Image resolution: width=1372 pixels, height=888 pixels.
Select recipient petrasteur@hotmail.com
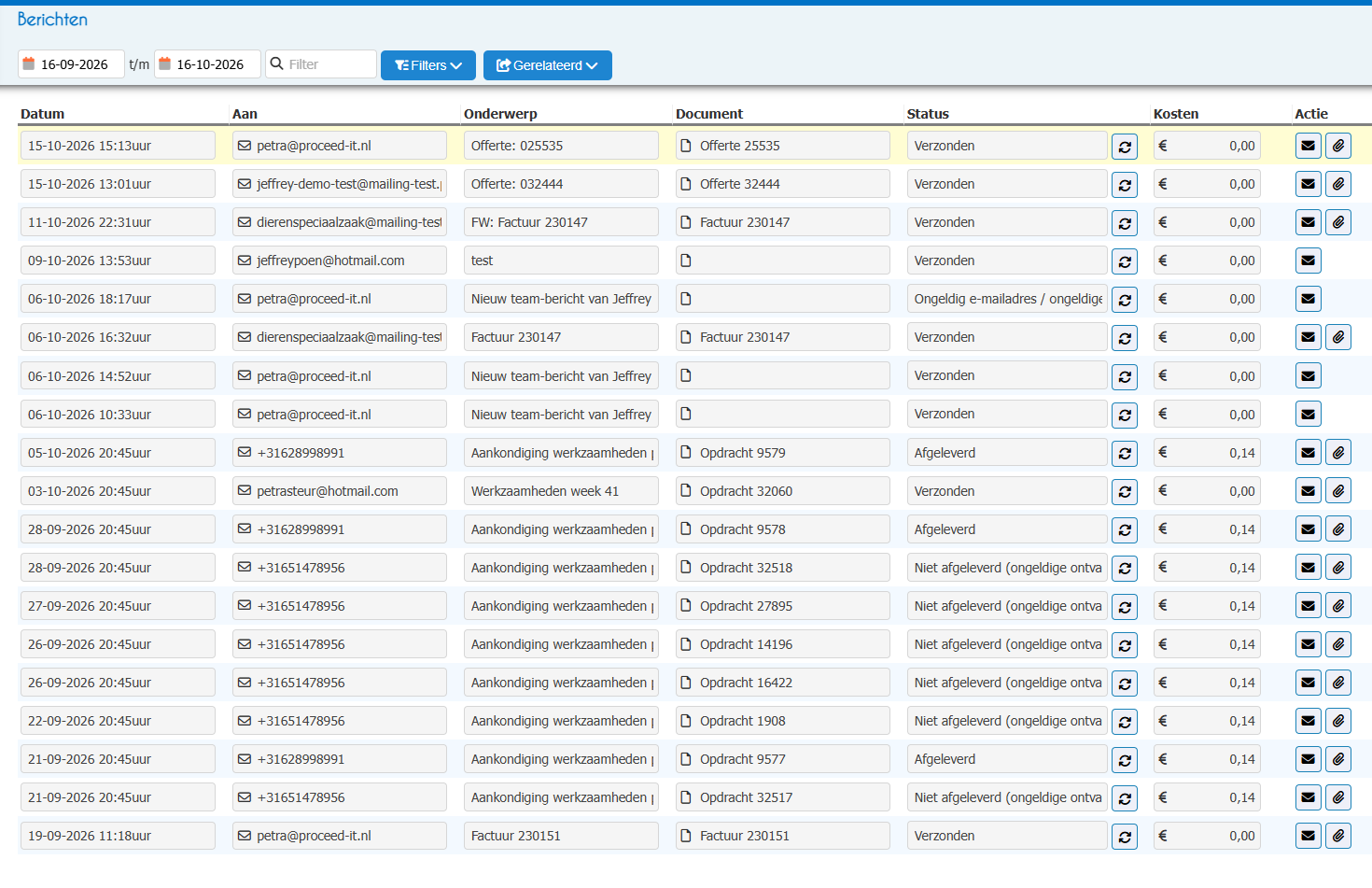point(340,491)
